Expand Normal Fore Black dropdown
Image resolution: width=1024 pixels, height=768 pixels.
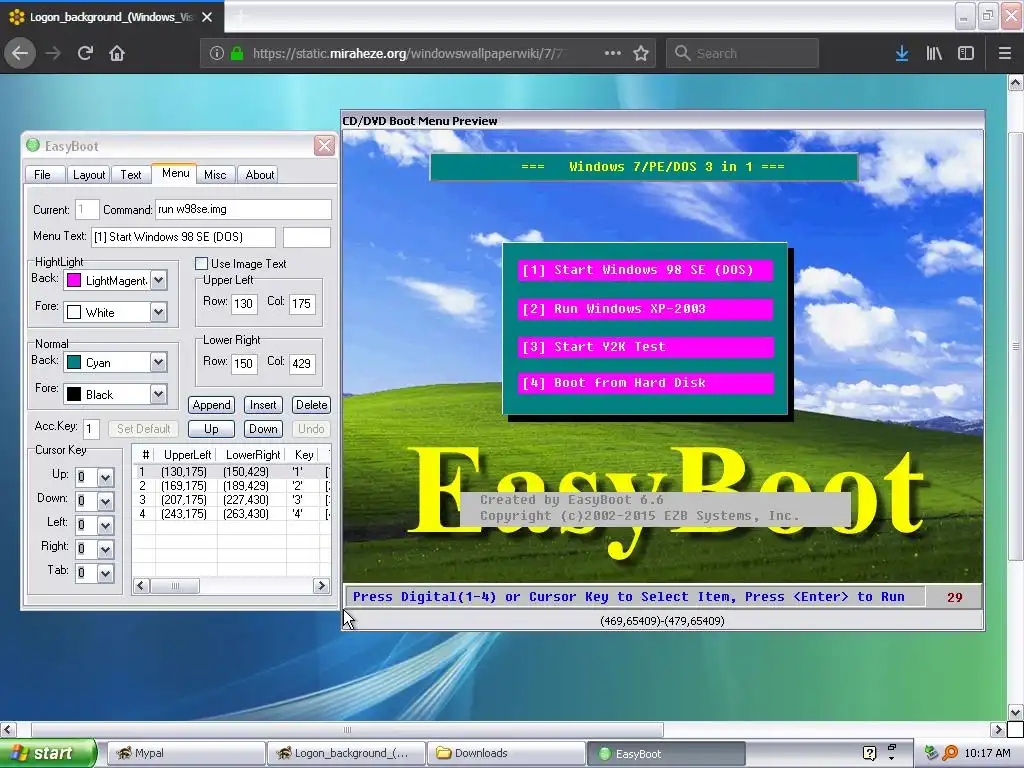(158, 394)
